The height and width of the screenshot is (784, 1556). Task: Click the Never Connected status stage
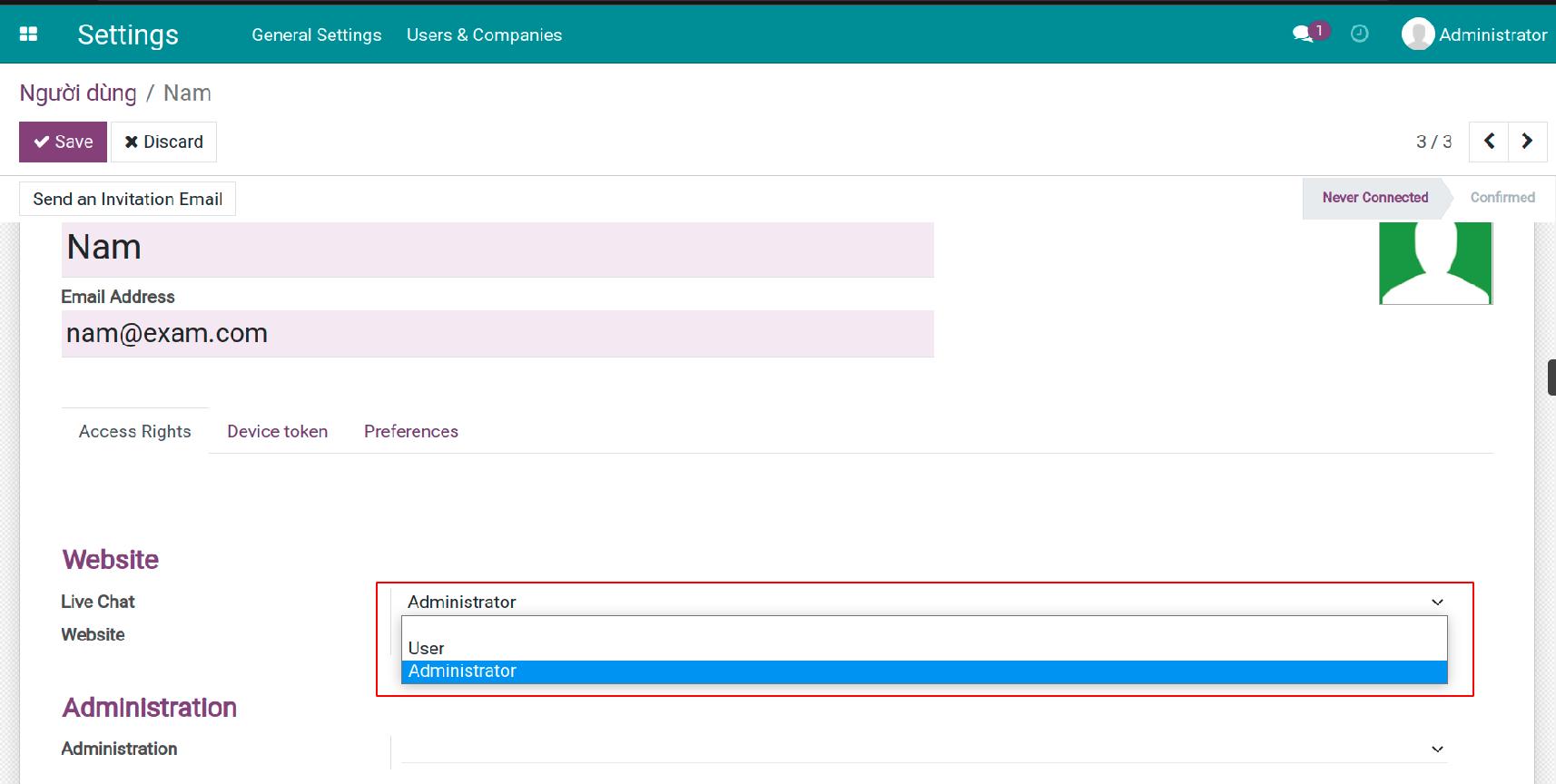point(1374,198)
